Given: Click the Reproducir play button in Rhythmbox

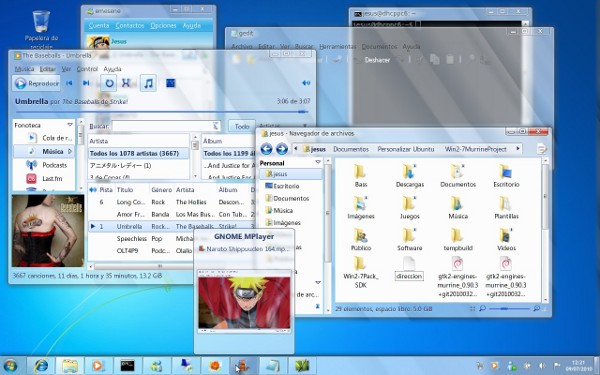Looking at the screenshot, I should pos(36,83).
